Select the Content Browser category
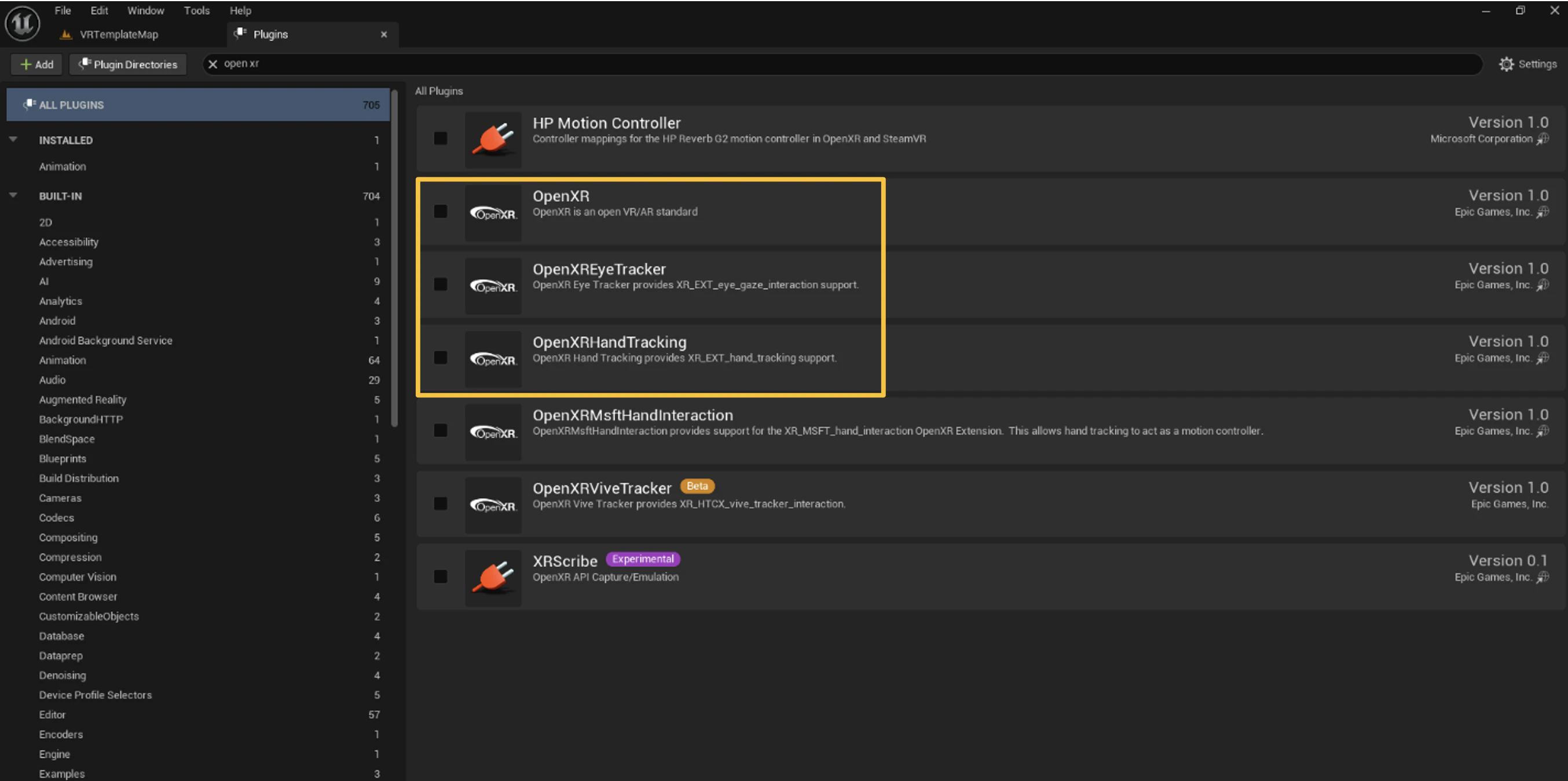This screenshot has height=781, width=1568. pos(79,597)
